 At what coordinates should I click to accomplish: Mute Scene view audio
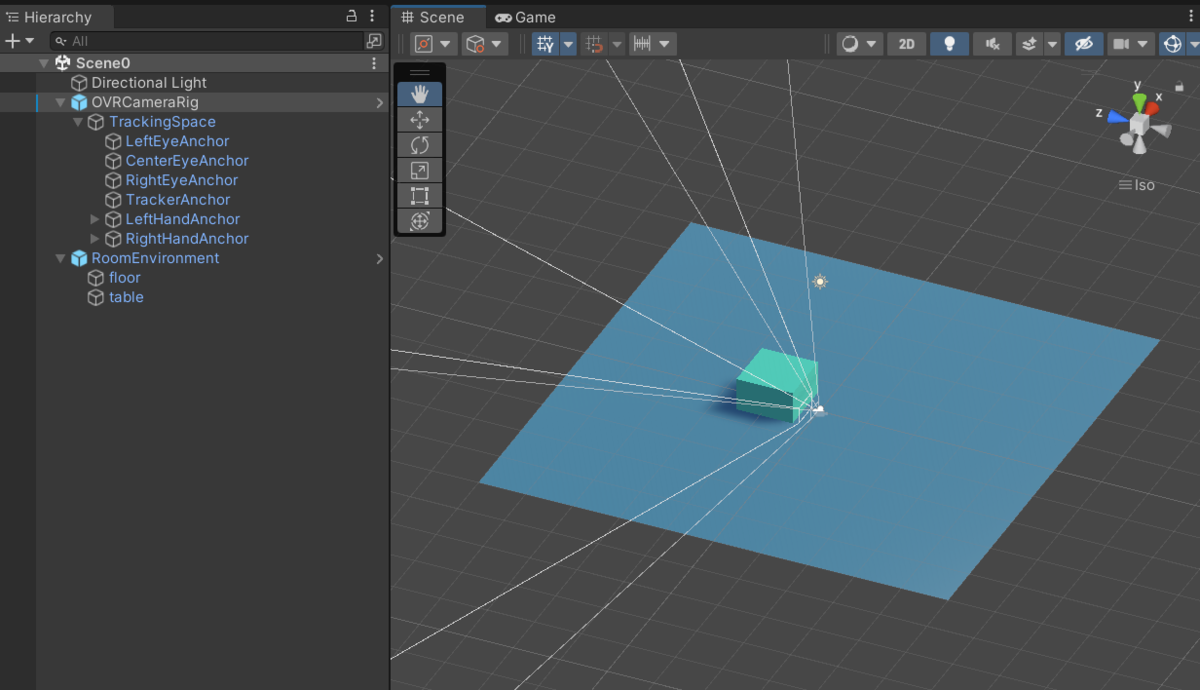992,43
